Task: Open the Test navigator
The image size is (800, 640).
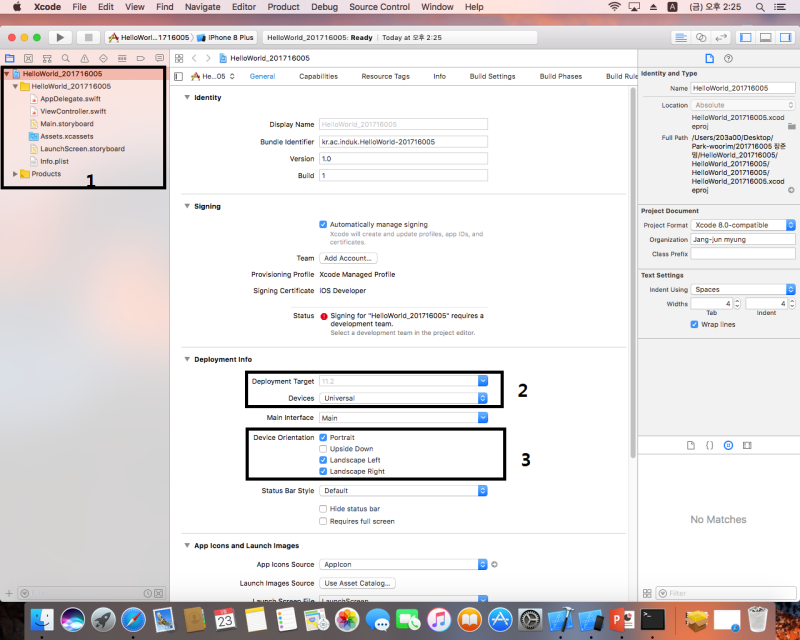Action: click(x=104, y=58)
